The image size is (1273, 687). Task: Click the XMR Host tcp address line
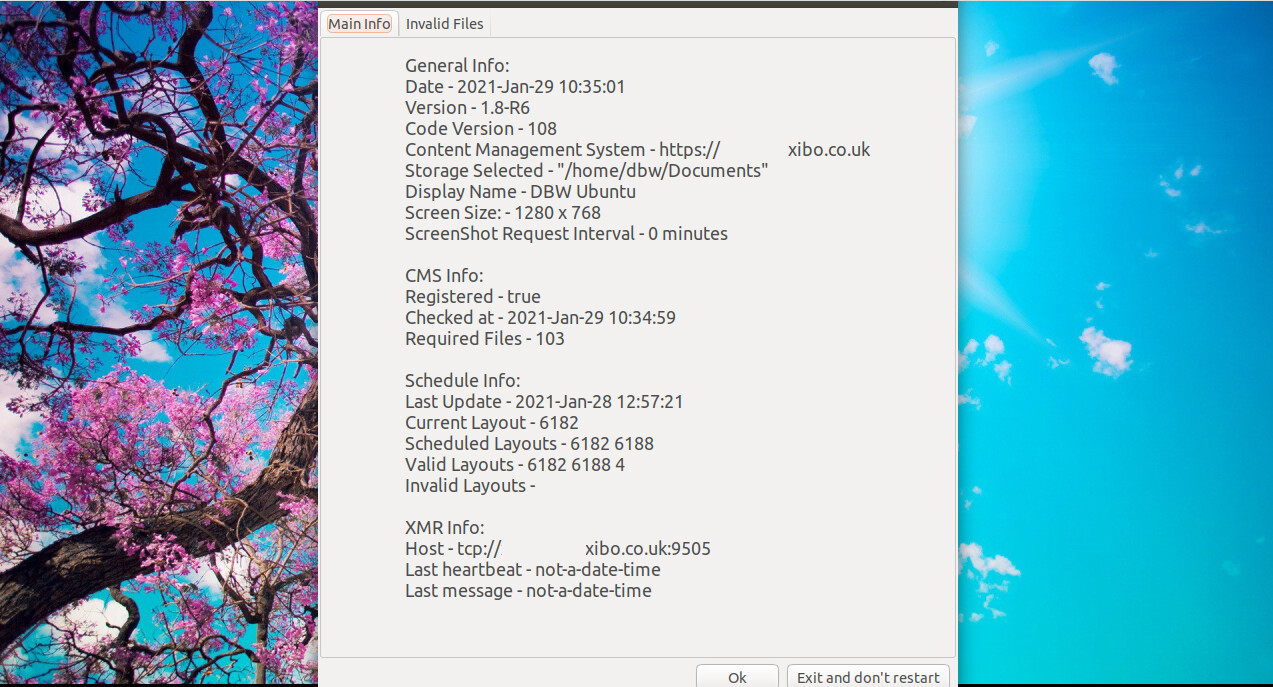click(557, 549)
